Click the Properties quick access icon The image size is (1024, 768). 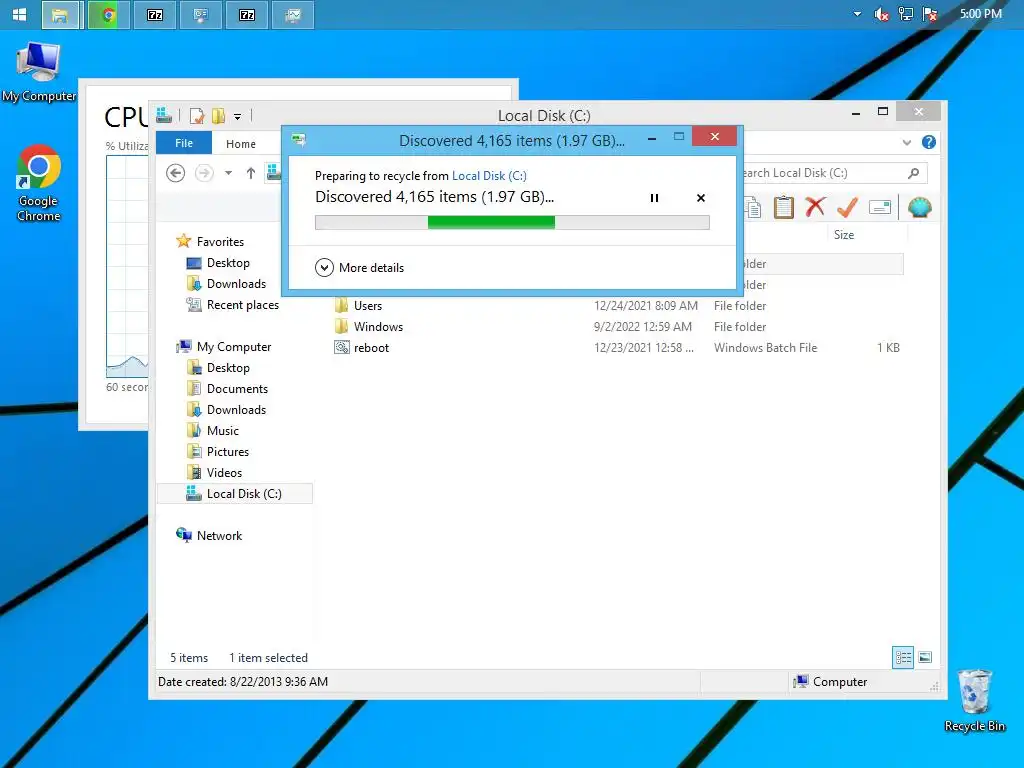click(197, 116)
